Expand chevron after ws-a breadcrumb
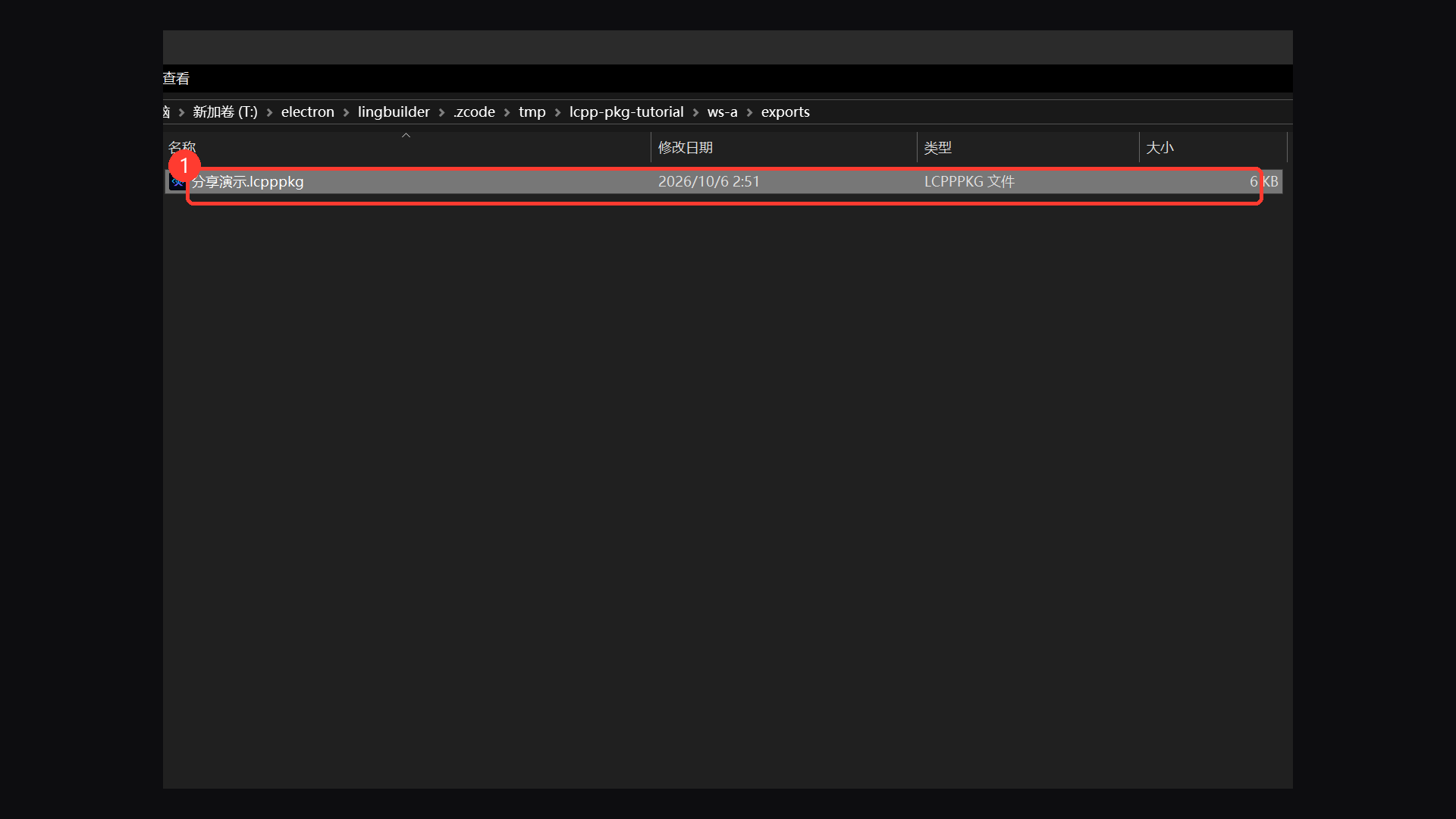Viewport: 1456px width, 819px height. point(749,112)
